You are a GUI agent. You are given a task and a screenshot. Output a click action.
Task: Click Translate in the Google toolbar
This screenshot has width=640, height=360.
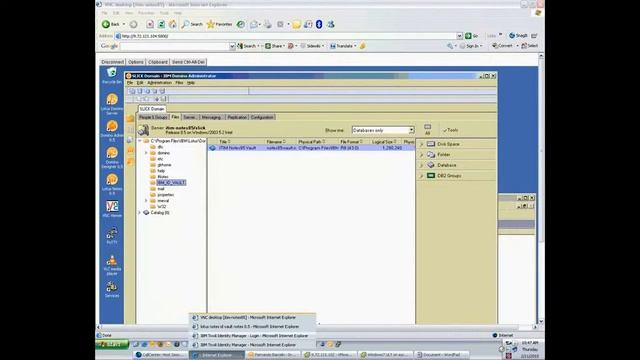pyautogui.click(x=343, y=46)
